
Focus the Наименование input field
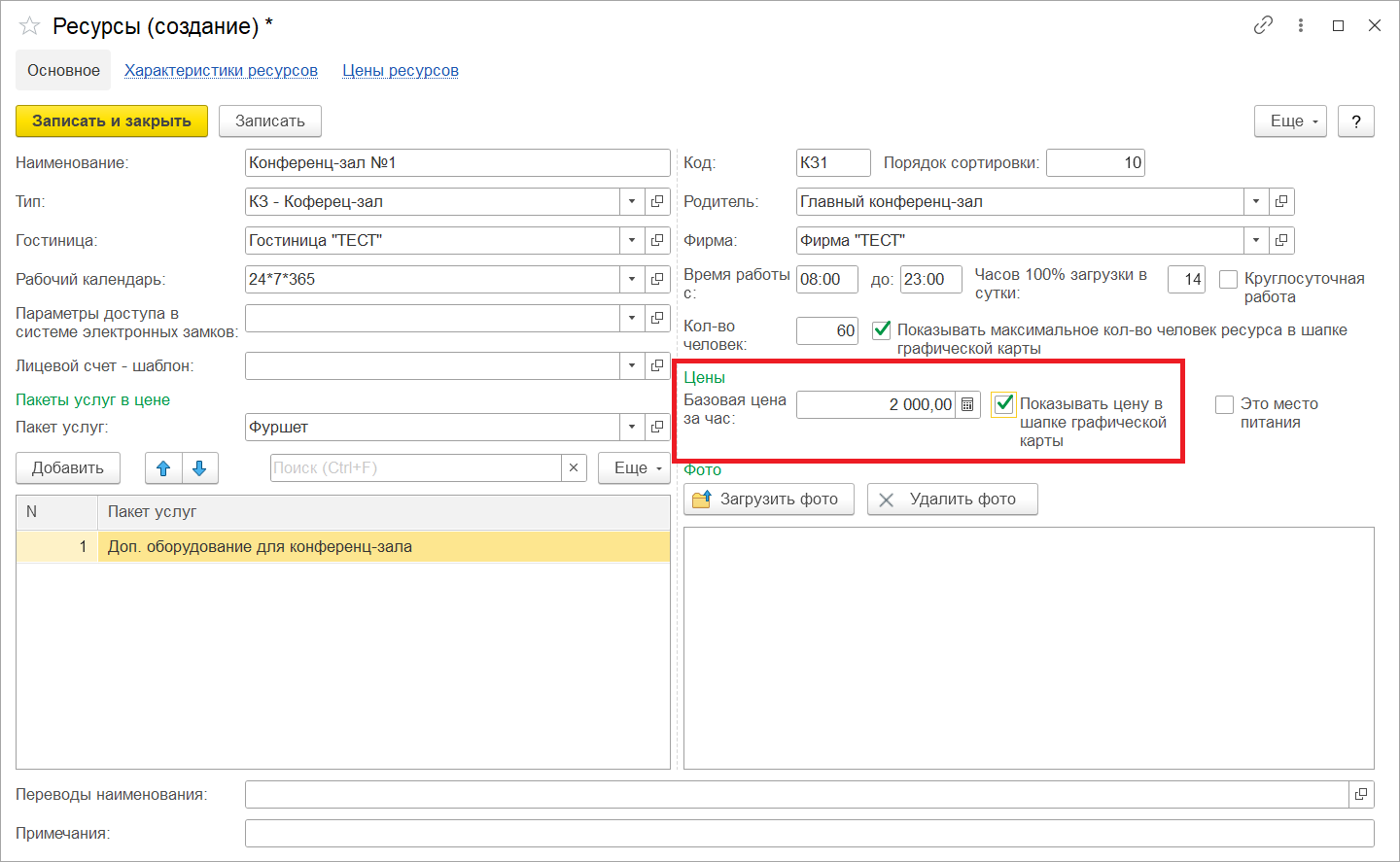[x=458, y=162]
